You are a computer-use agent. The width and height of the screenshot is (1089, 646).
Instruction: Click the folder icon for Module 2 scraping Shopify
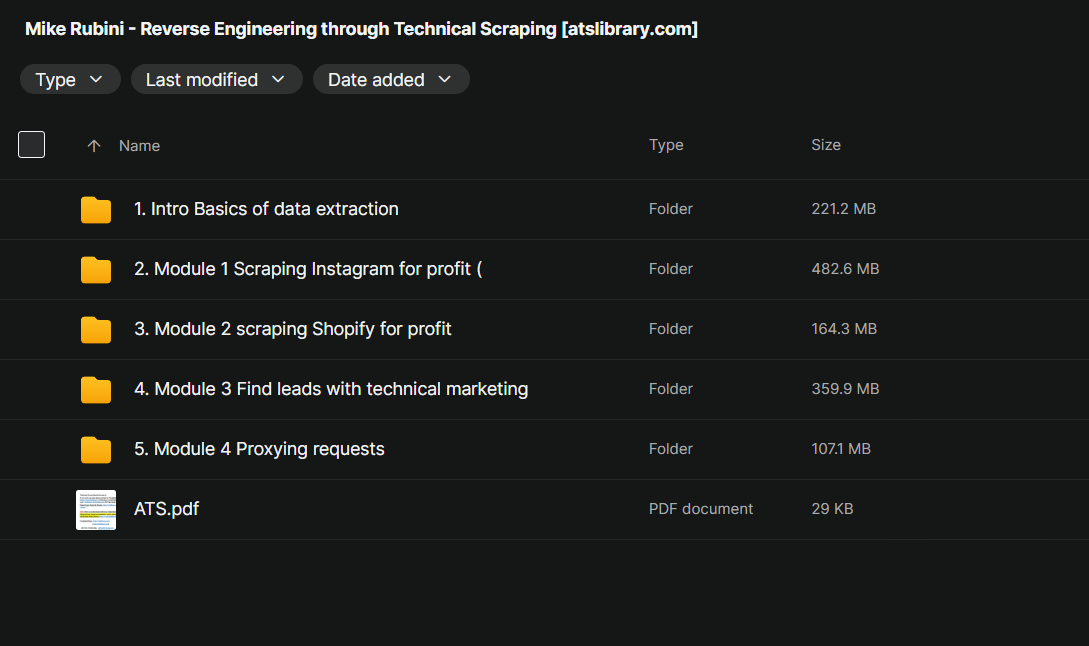[96, 329]
